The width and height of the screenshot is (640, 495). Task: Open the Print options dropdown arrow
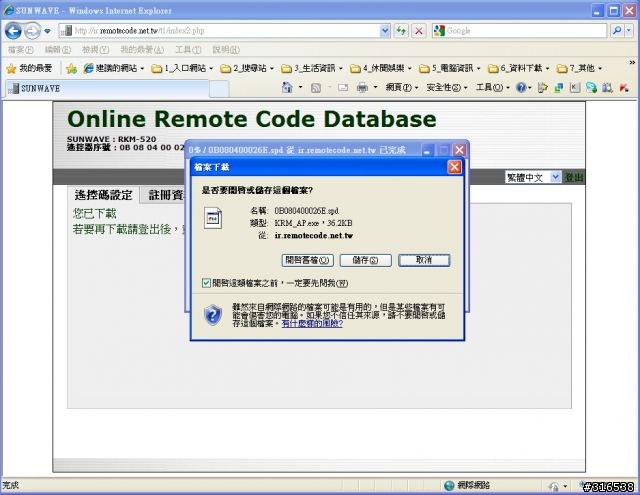[375, 88]
